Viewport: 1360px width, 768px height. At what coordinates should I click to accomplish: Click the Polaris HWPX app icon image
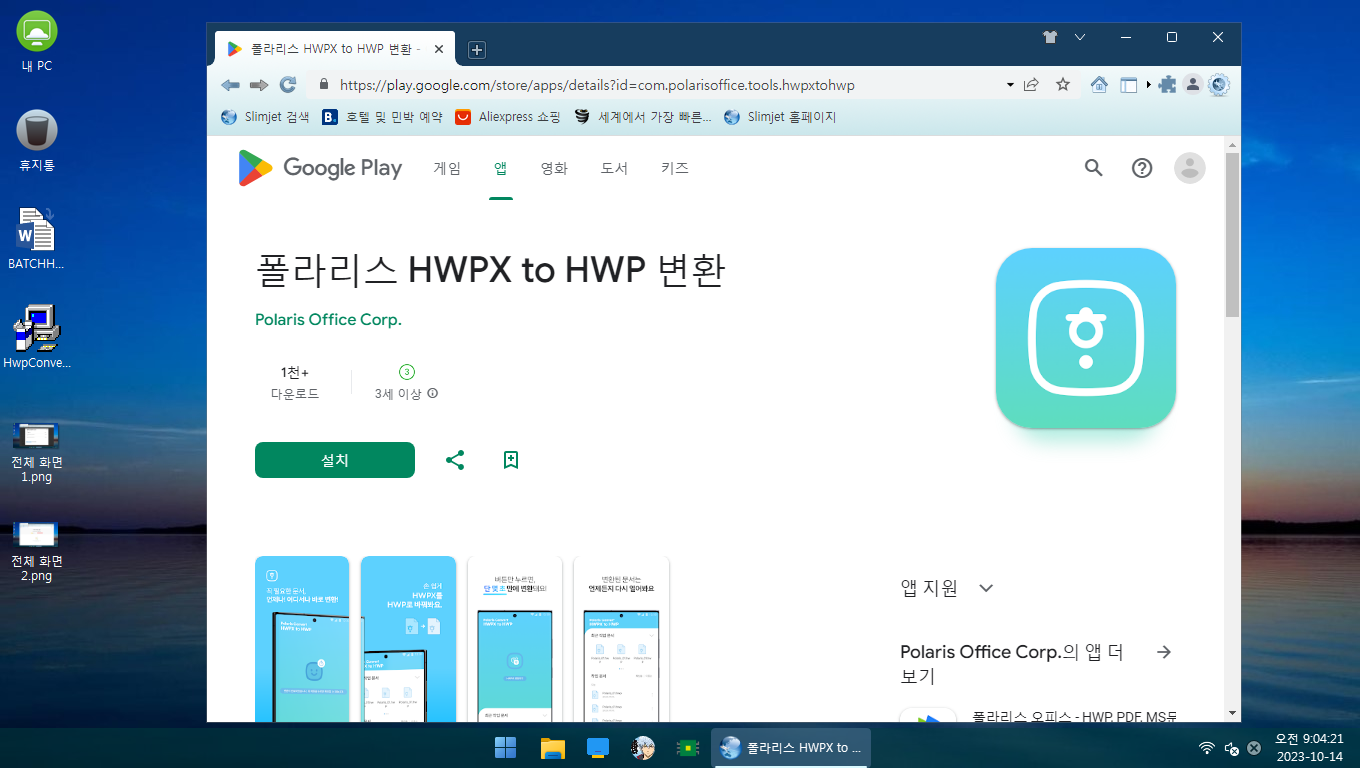(1085, 338)
